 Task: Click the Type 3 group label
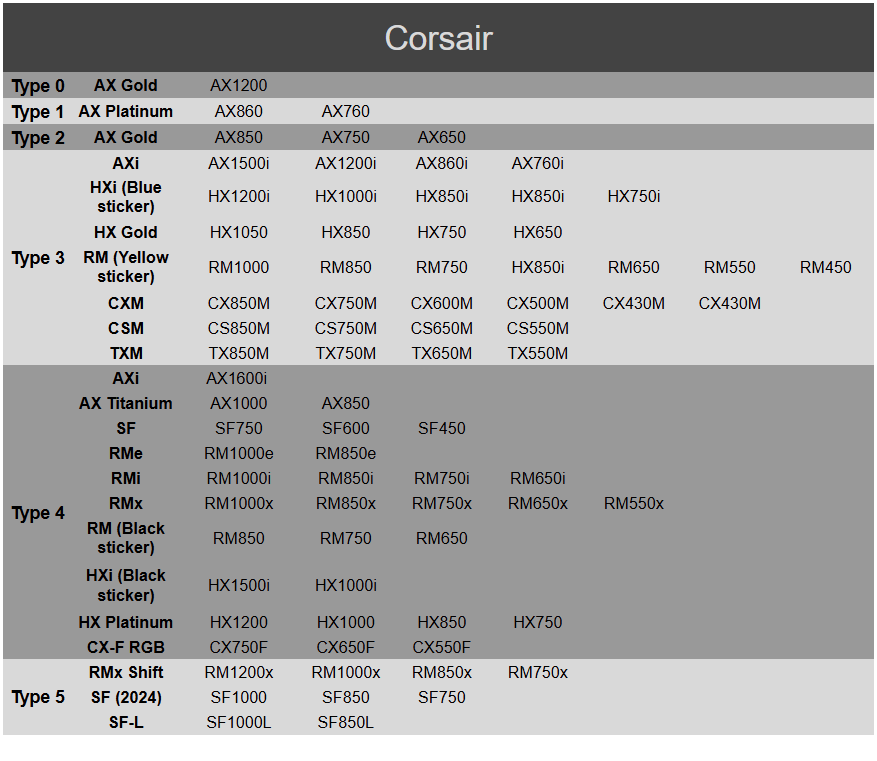38,258
